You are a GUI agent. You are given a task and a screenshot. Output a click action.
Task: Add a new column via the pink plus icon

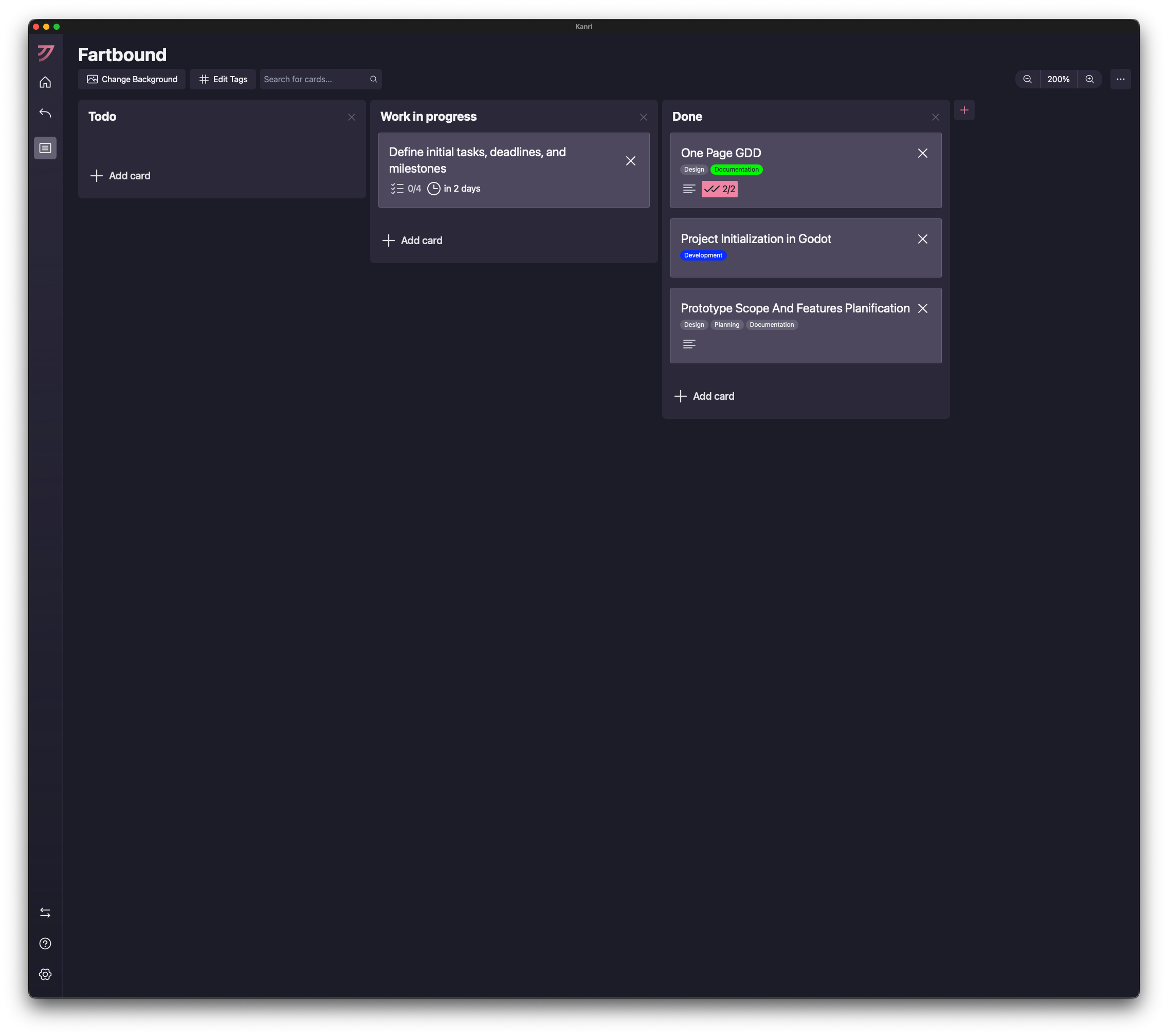(x=964, y=109)
